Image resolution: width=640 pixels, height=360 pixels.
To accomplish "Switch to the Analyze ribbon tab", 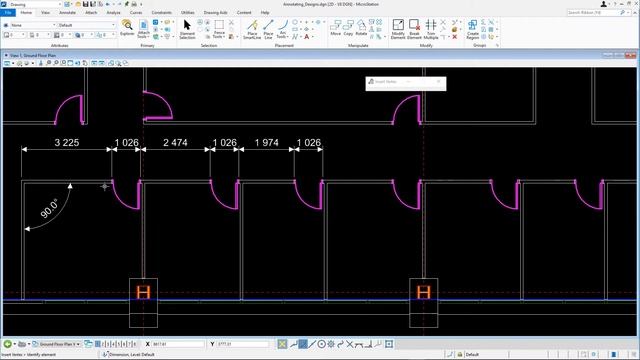I will [x=113, y=13].
